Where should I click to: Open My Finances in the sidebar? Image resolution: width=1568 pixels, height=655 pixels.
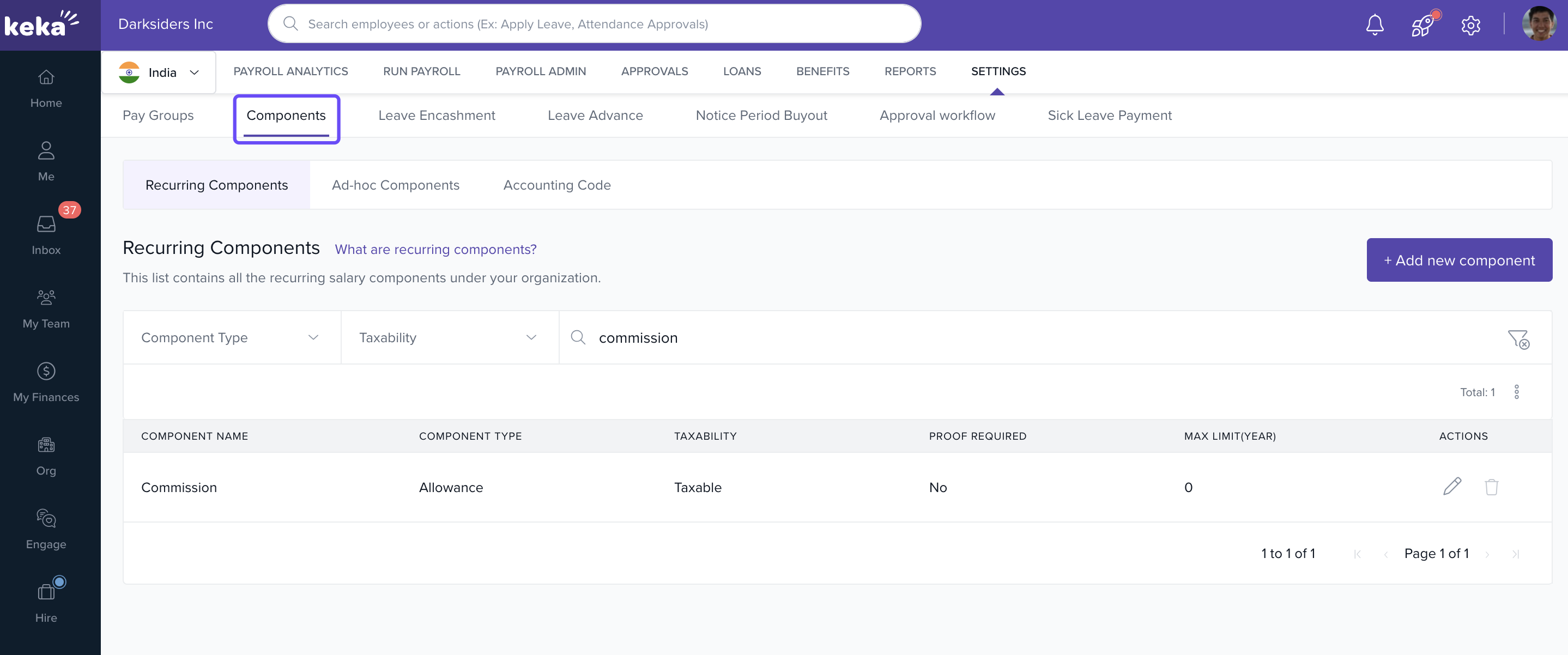tap(46, 381)
